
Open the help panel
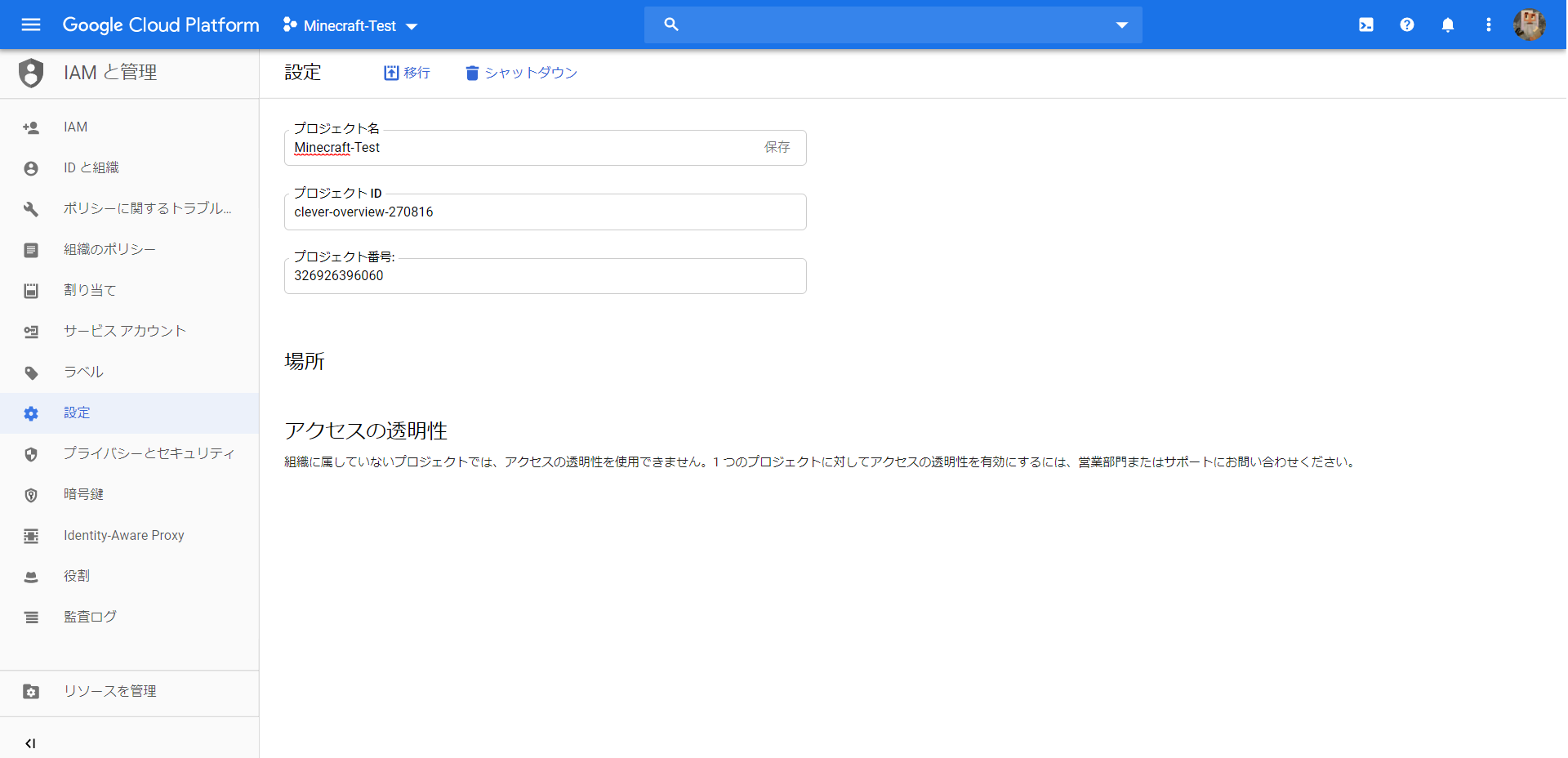pos(1407,25)
